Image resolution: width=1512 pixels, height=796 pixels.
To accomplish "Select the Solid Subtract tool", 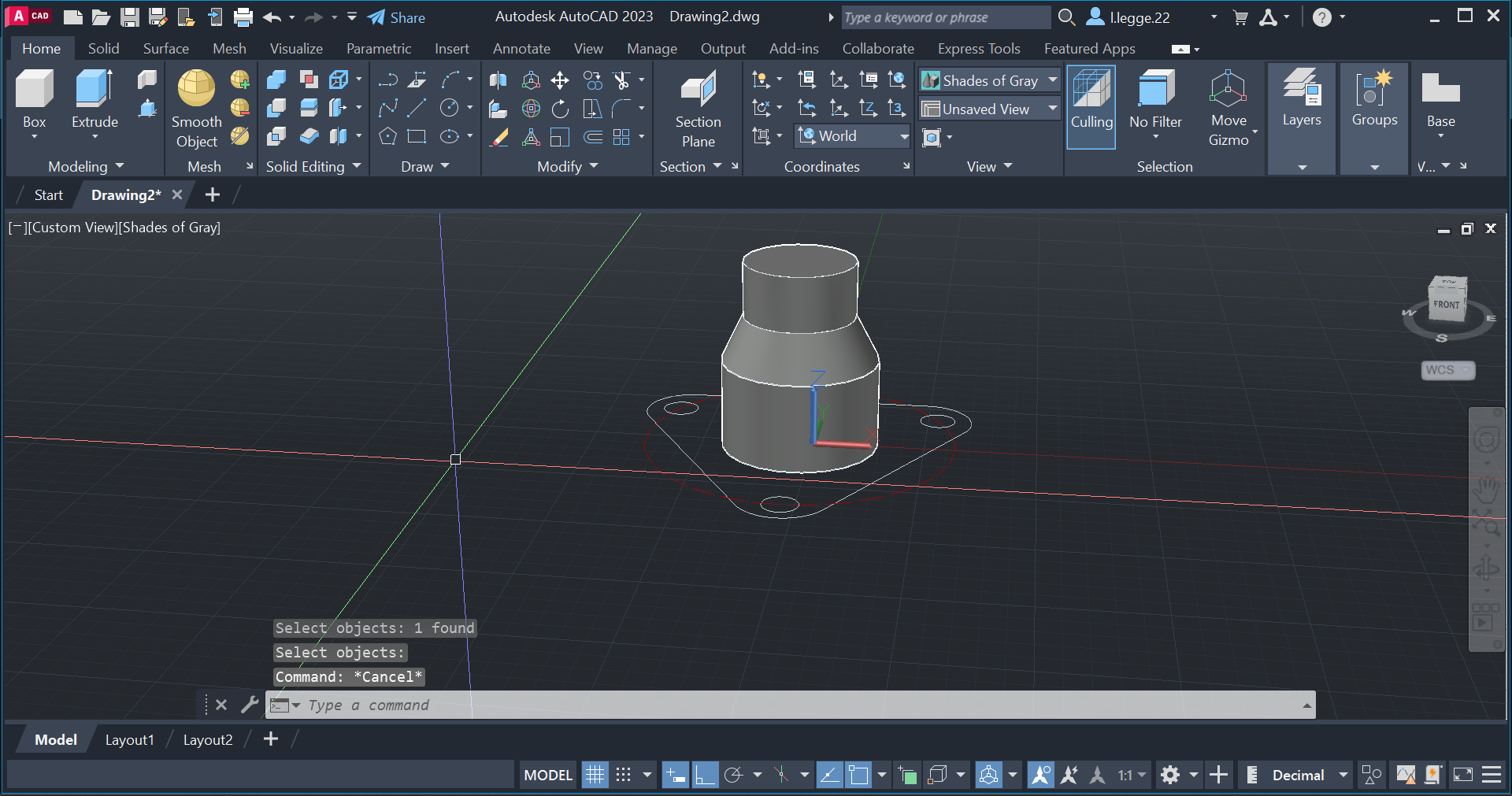I will [x=276, y=108].
